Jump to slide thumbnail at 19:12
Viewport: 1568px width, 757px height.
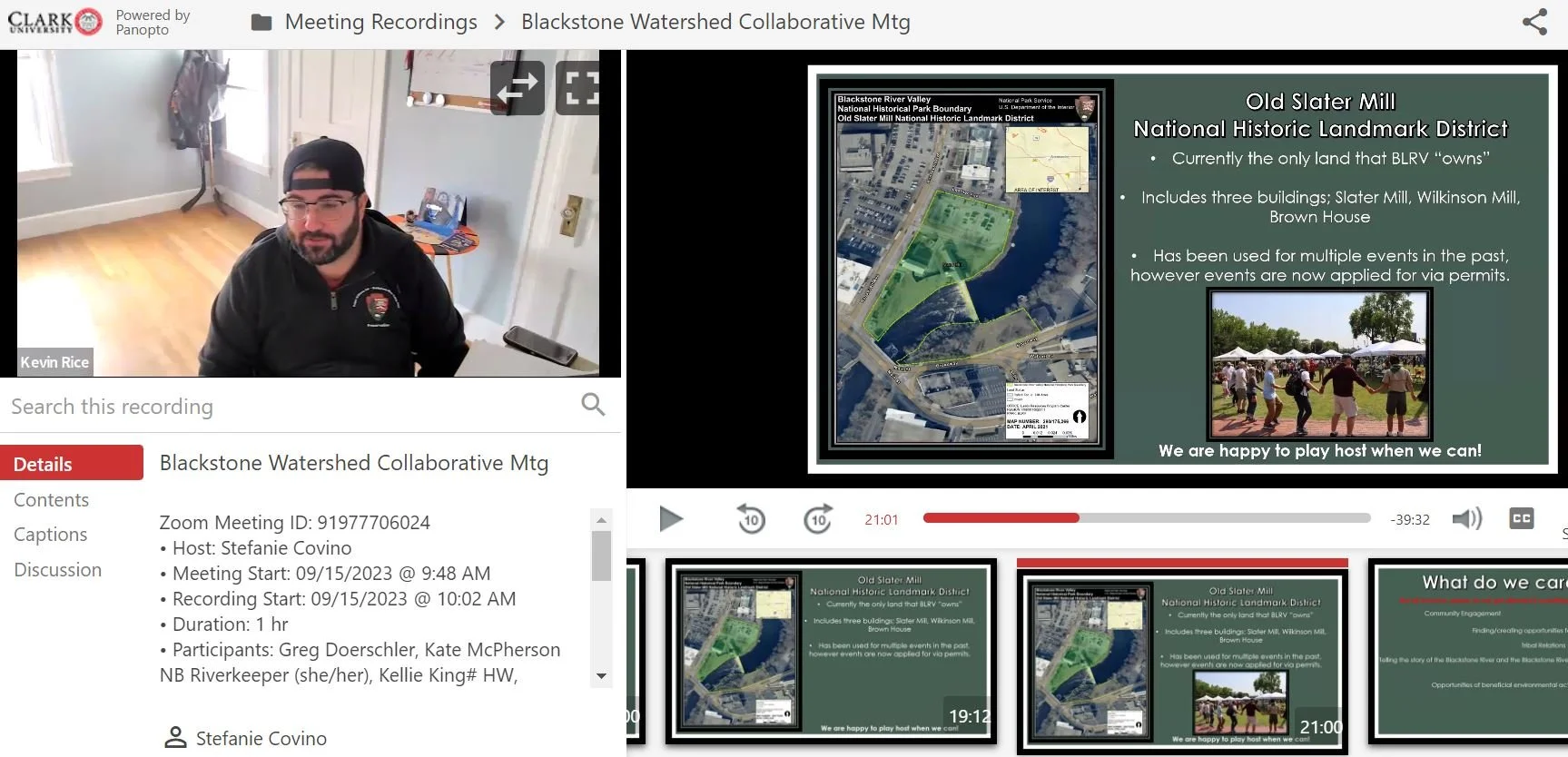click(831, 651)
